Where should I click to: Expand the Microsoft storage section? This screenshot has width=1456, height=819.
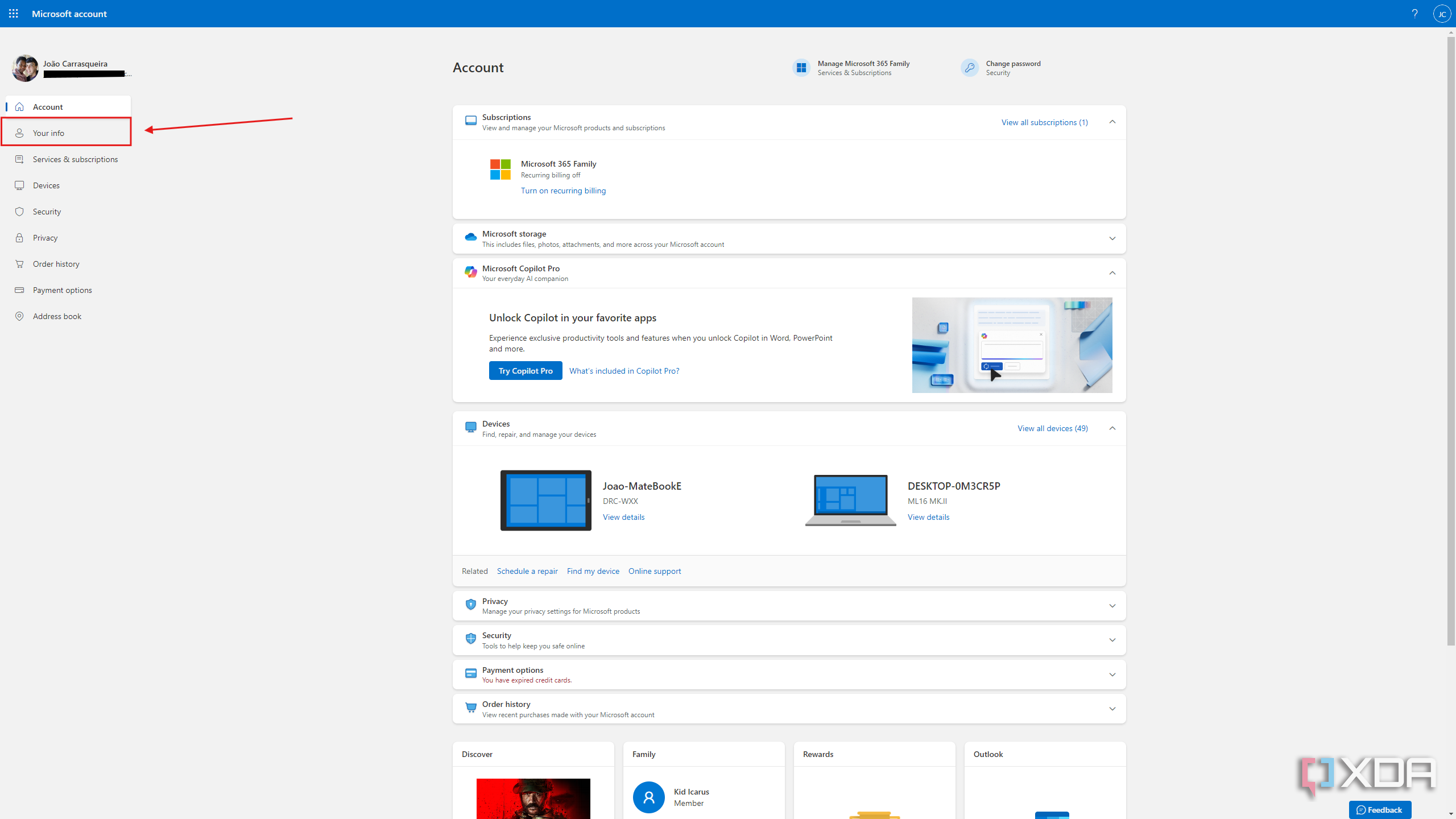1112,238
